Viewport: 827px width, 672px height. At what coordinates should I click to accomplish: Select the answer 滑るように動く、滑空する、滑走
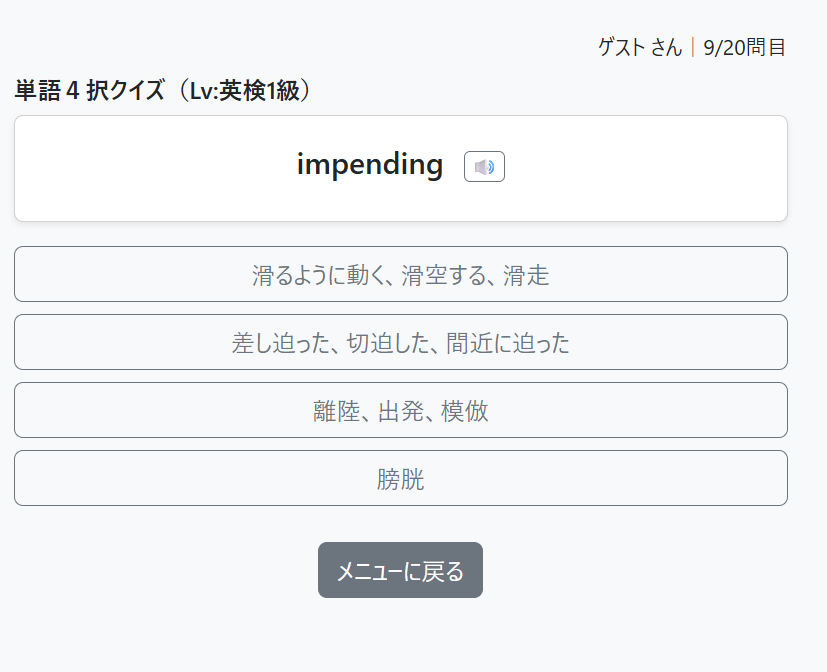pos(401,274)
